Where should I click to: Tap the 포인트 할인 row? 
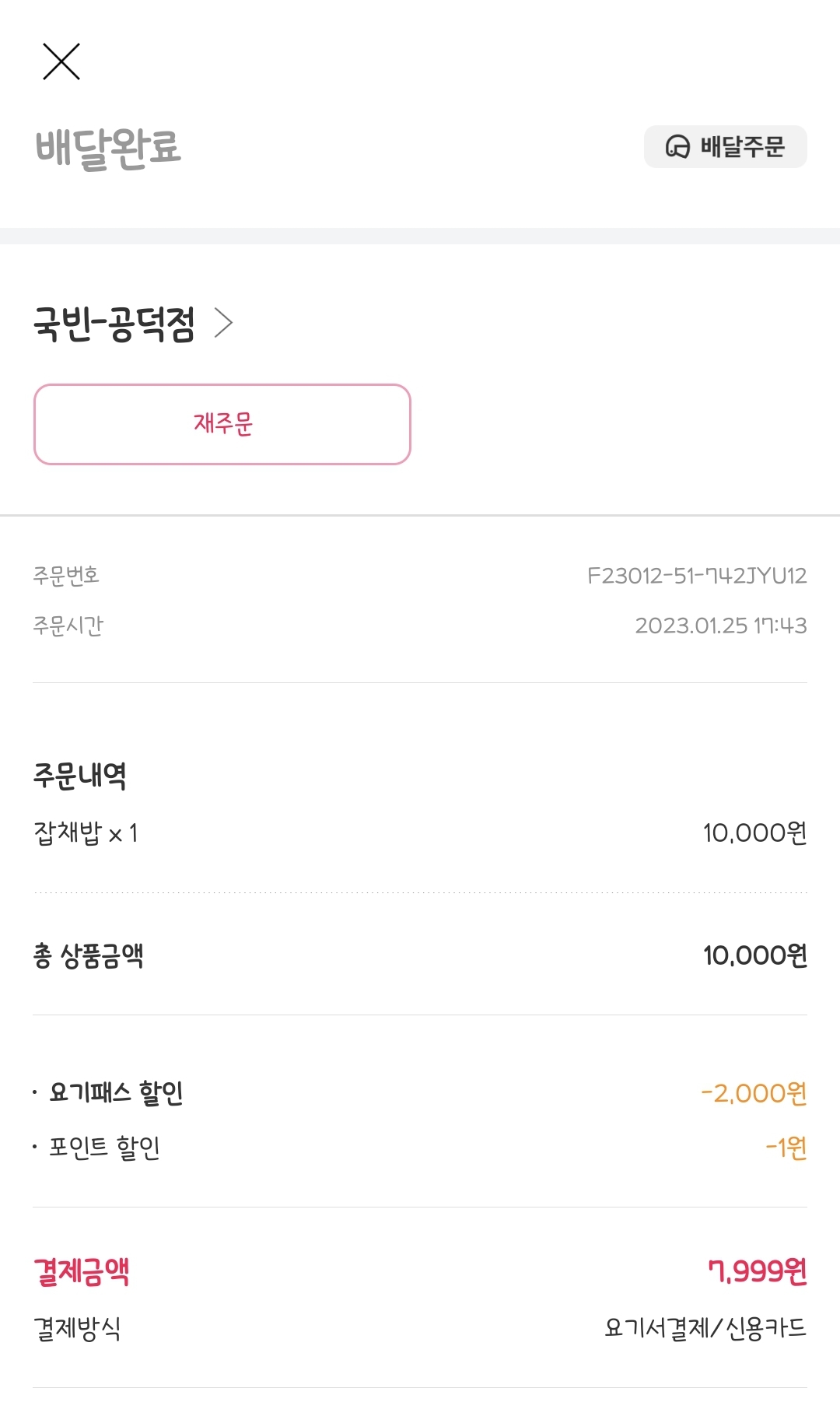click(x=104, y=1148)
